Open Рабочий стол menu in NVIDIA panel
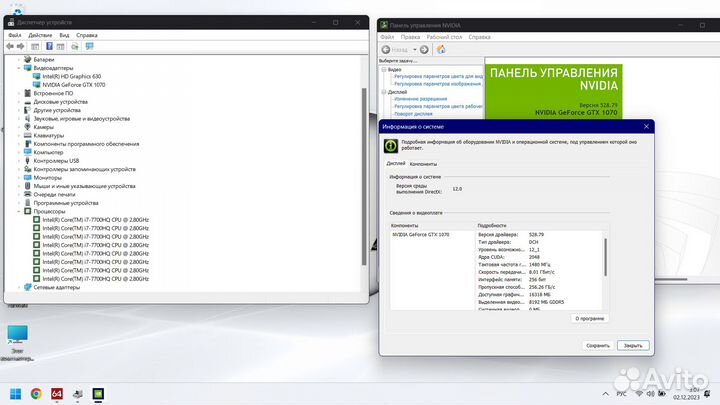The height and width of the screenshot is (405, 720). (x=444, y=37)
